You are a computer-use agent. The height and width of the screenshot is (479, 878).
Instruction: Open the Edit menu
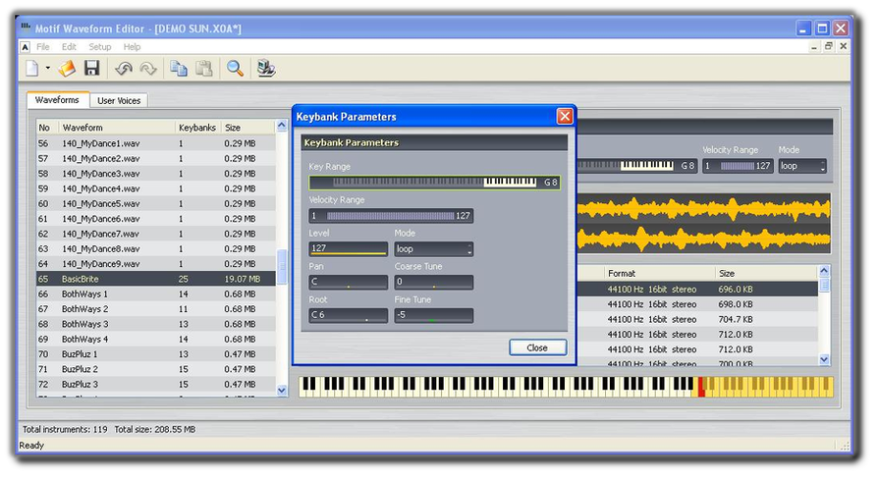coord(69,47)
